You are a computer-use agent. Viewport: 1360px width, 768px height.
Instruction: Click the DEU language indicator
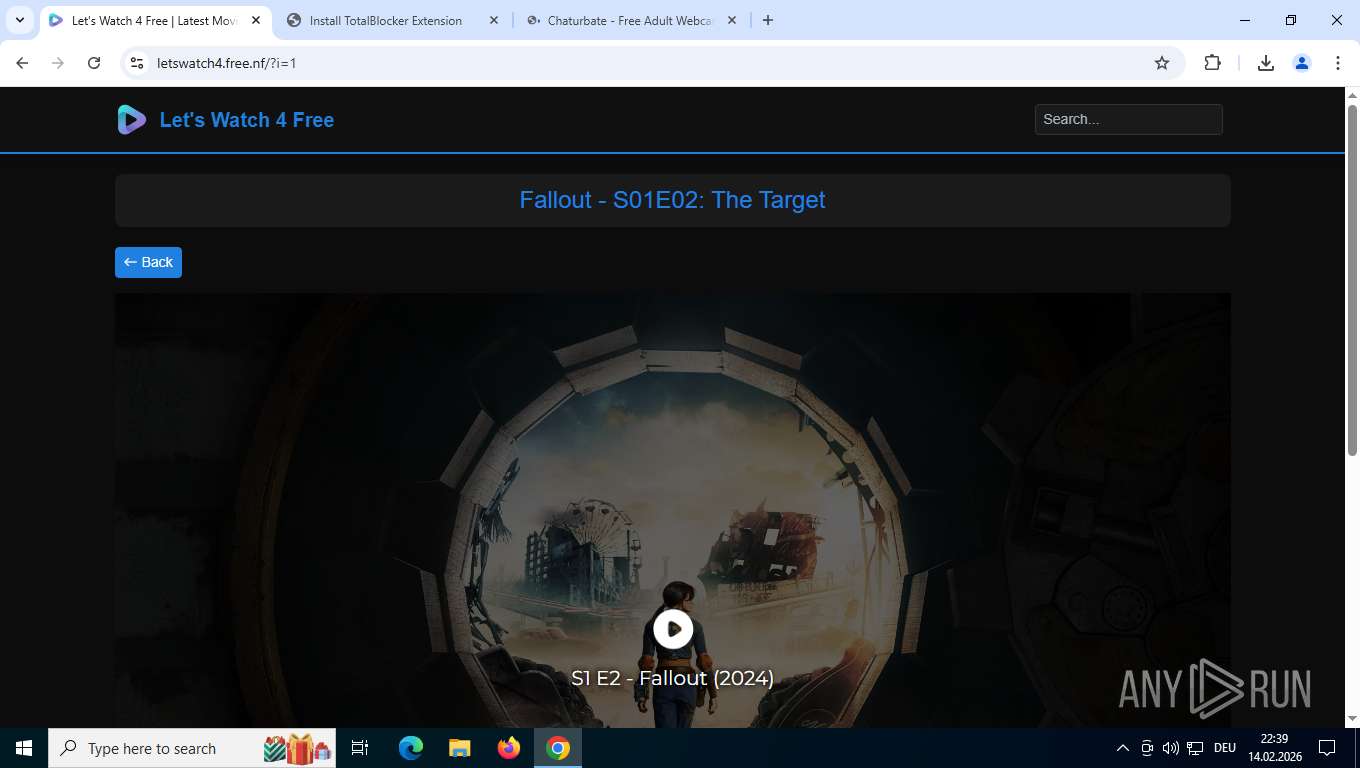tap(1224, 748)
